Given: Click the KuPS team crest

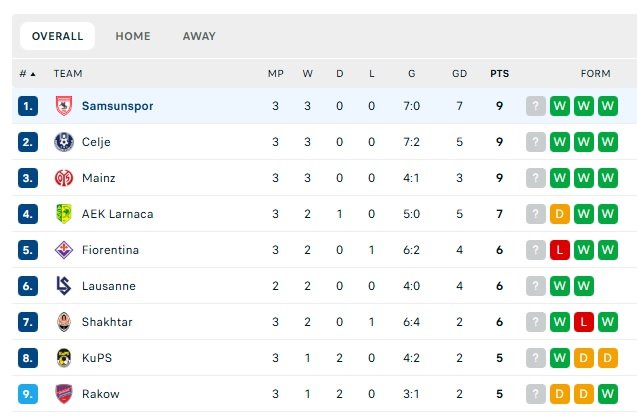Looking at the screenshot, I should point(64,358).
